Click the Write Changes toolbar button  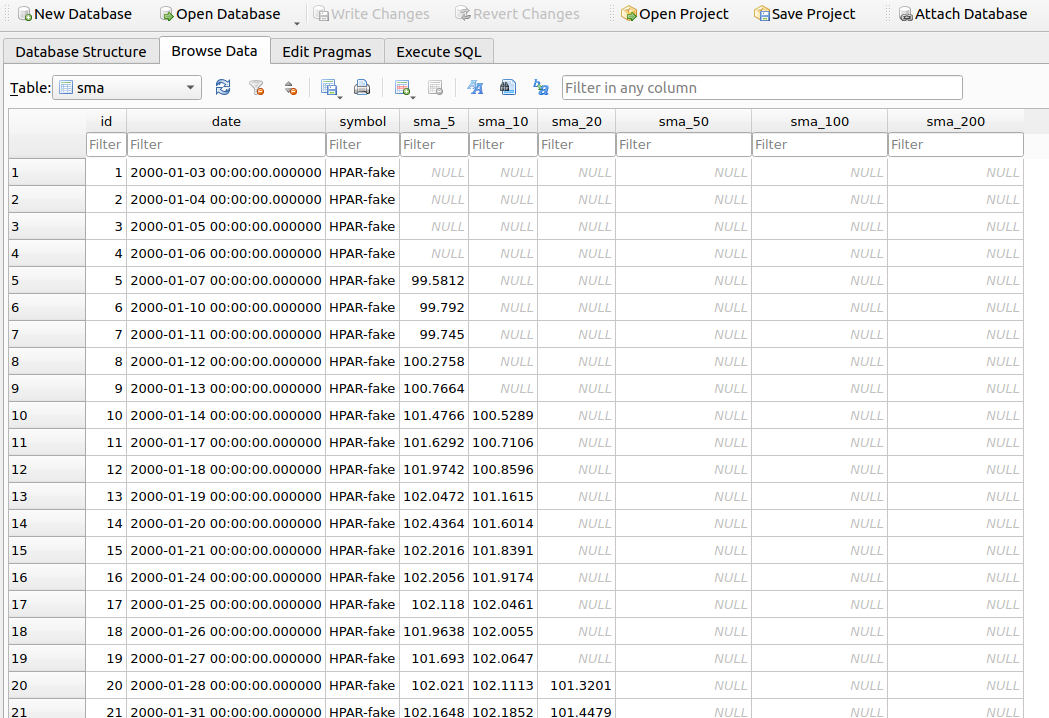click(371, 14)
